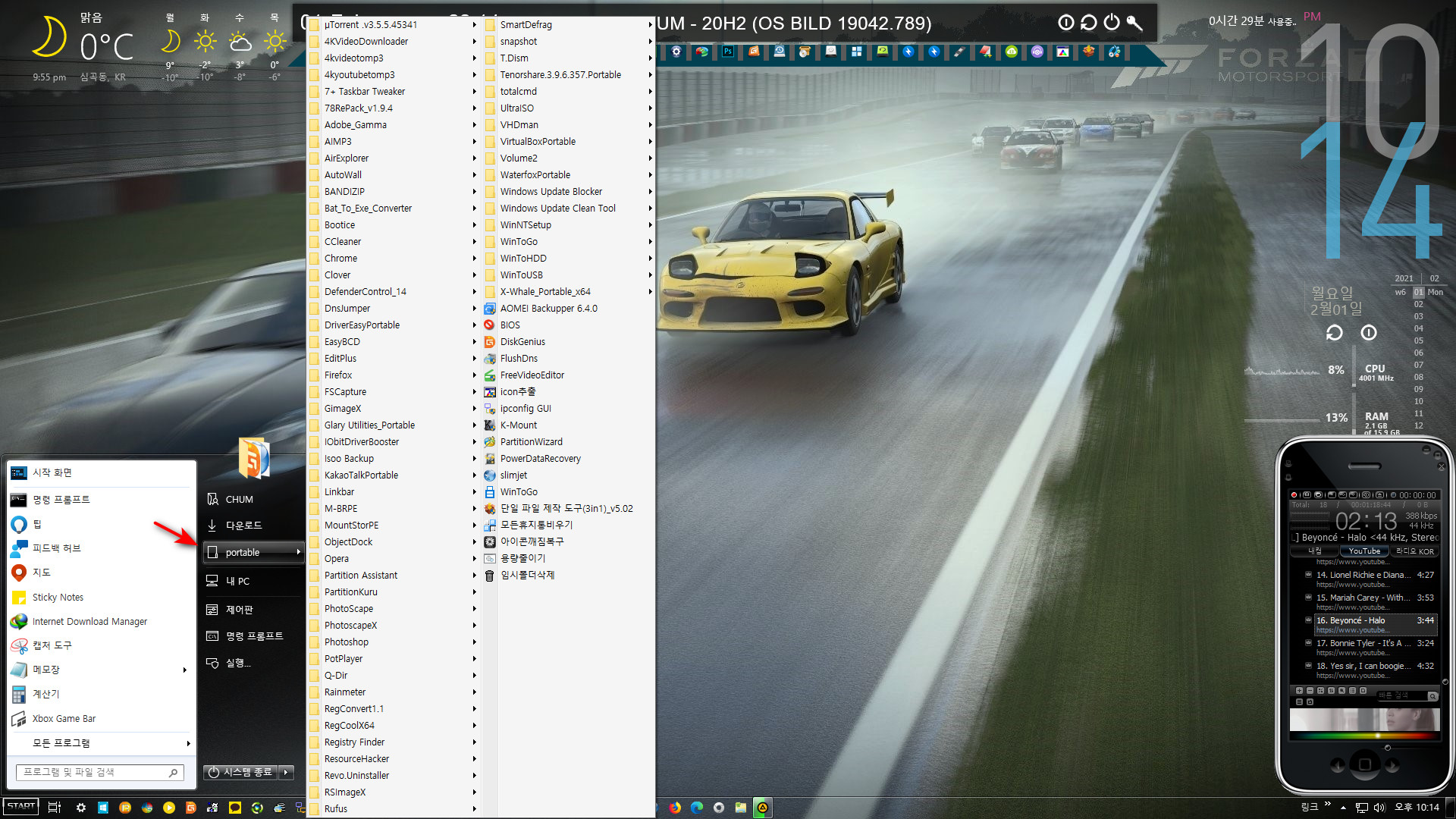Show hidden tray icons chevron
Image resolution: width=1456 pixels, height=819 pixels.
(1343, 808)
